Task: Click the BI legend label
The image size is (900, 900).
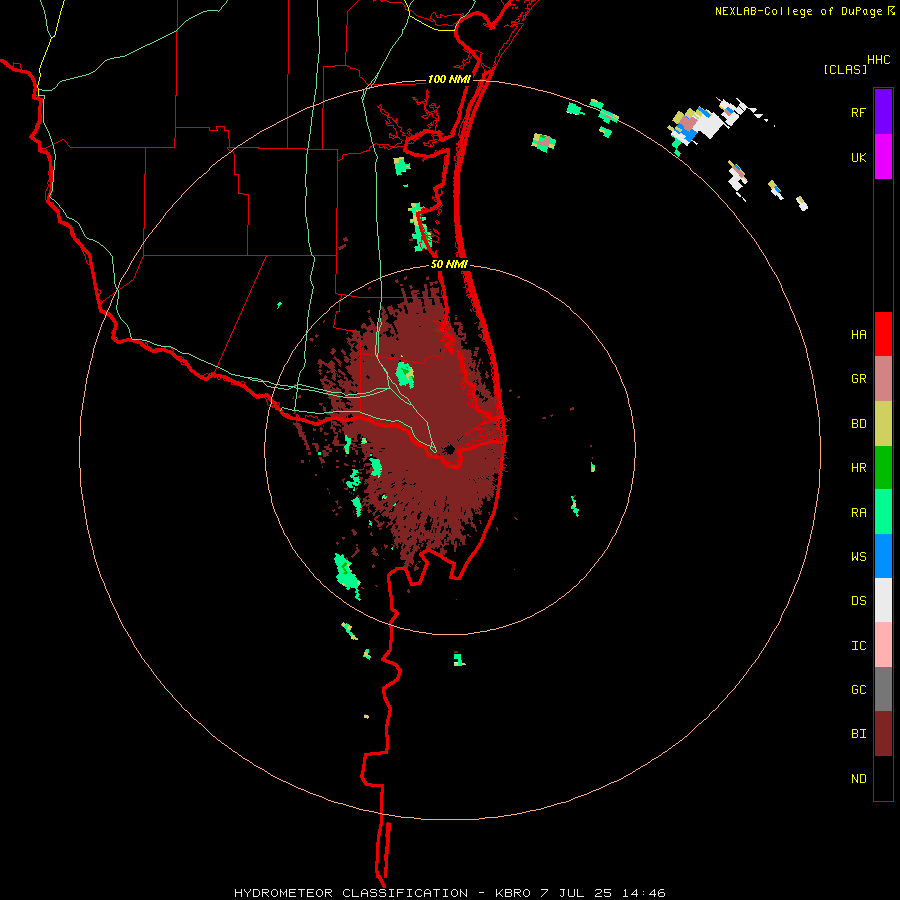Action: [858, 734]
